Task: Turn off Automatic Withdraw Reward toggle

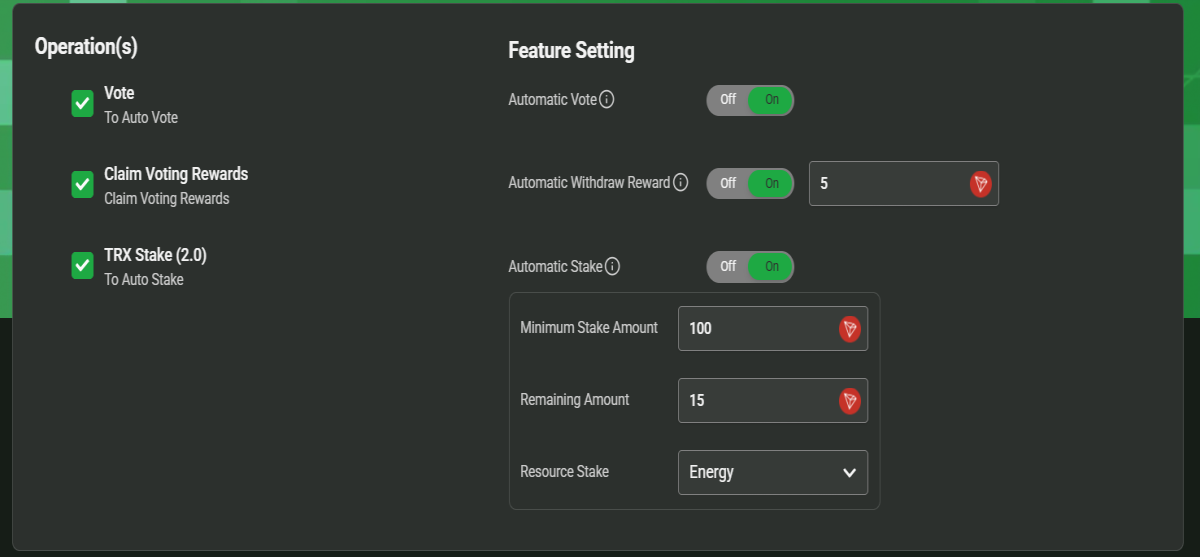Action: coord(728,183)
